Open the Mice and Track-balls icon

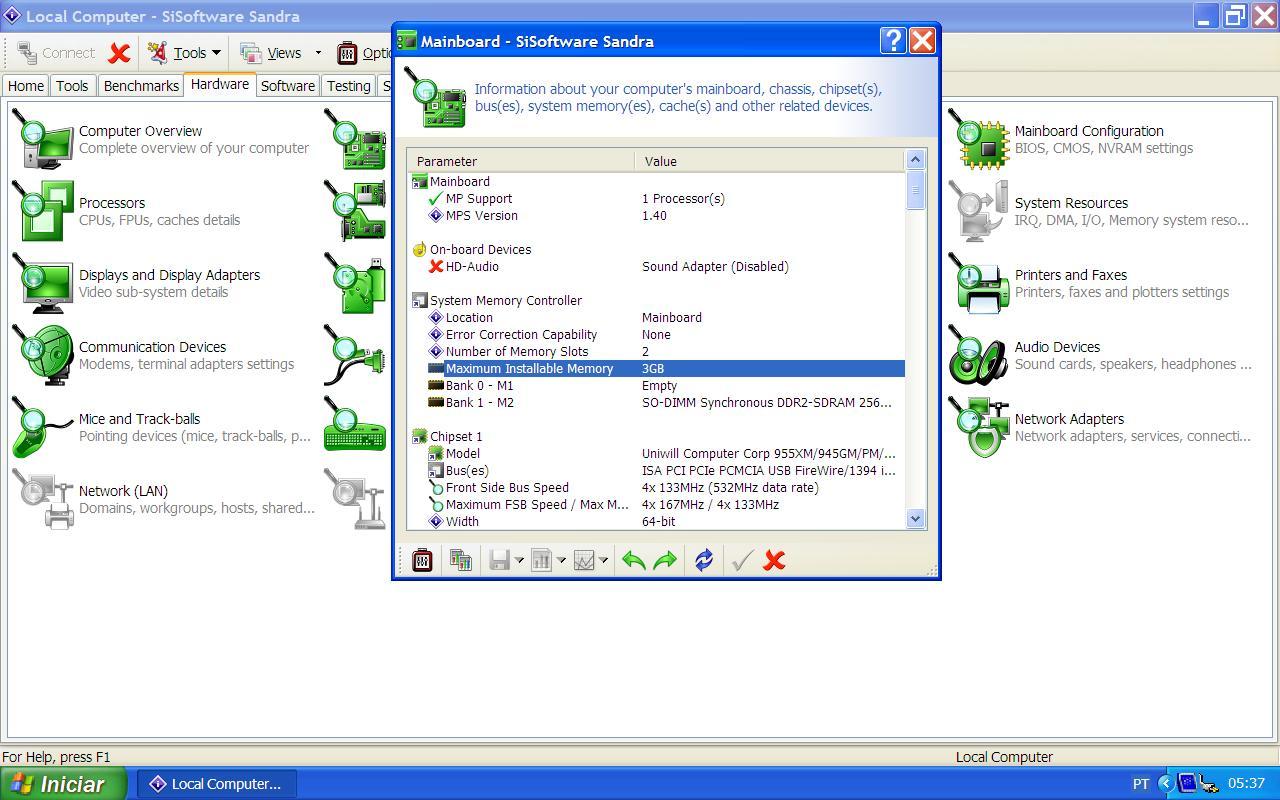(42, 428)
